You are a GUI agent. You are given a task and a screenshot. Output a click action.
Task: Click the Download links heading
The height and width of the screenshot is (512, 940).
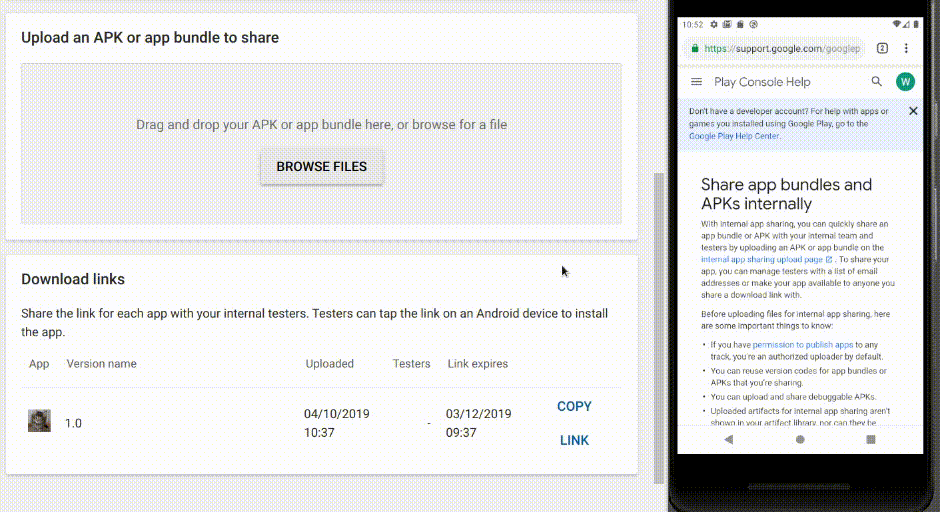click(x=73, y=279)
